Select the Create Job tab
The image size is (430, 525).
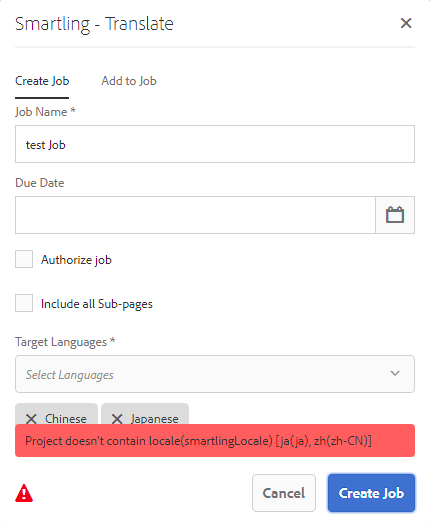[x=42, y=81]
